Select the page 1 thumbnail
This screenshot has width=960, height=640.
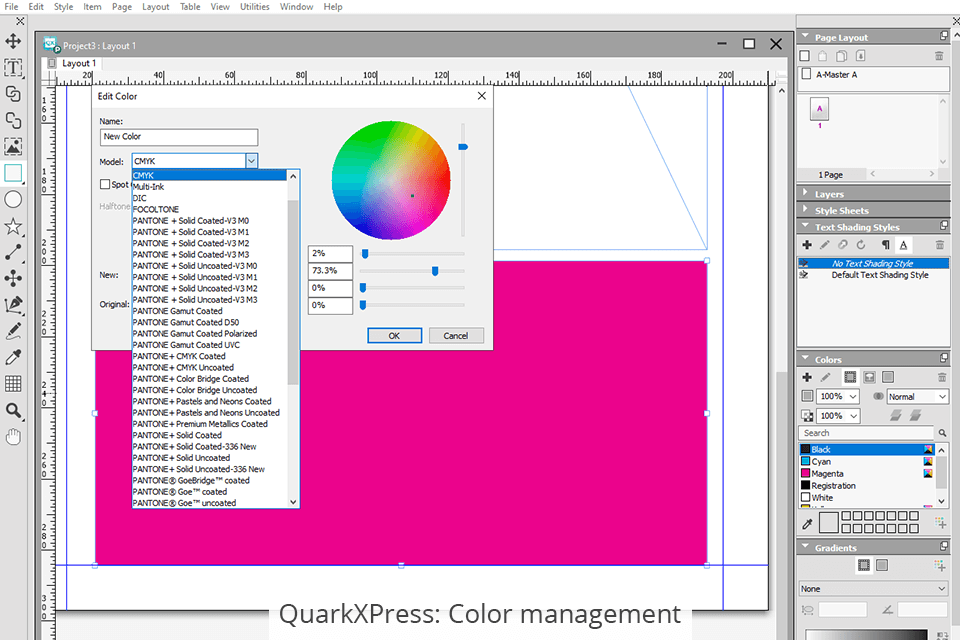click(819, 110)
